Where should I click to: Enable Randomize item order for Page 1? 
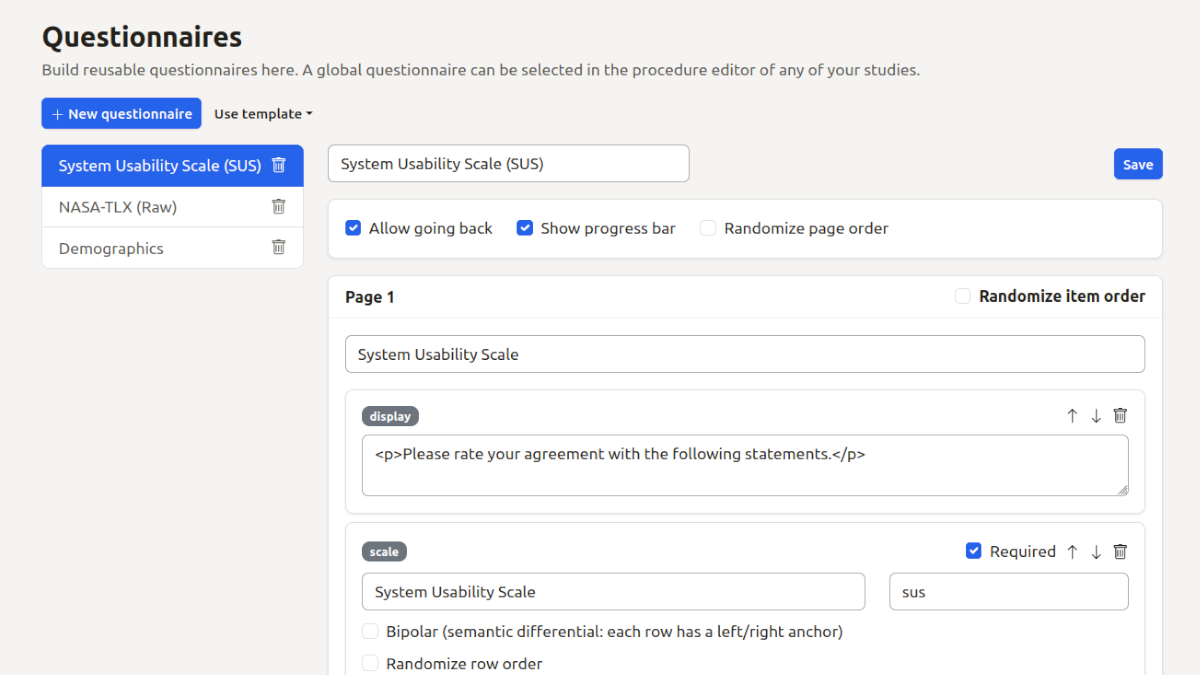coord(963,296)
